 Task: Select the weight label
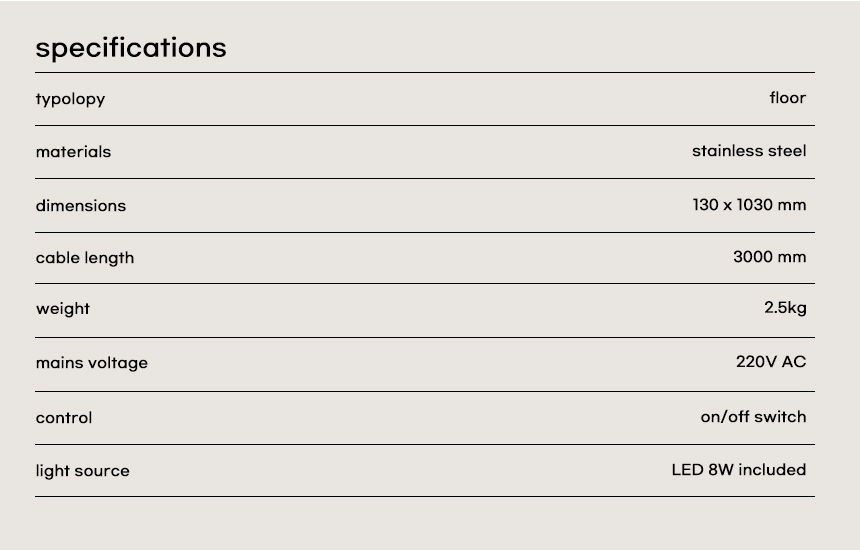click(63, 309)
